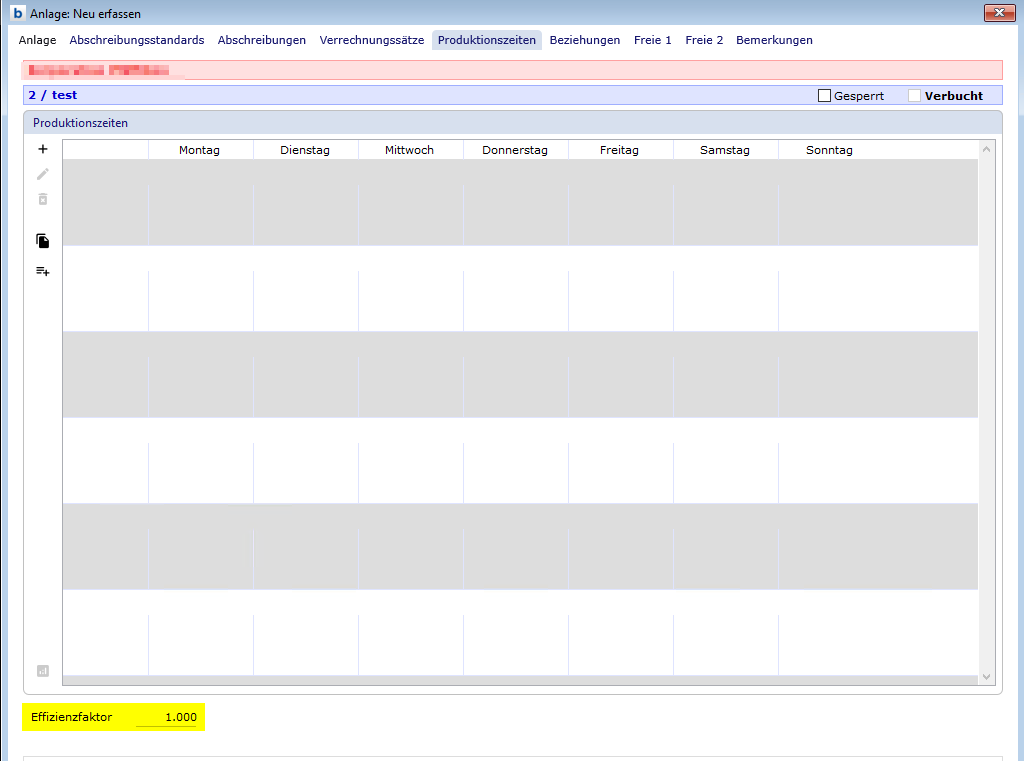This screenshot has height=761, width=1024.
Task: Open the Verrechnungssätze tab
Action: (372, 40)
